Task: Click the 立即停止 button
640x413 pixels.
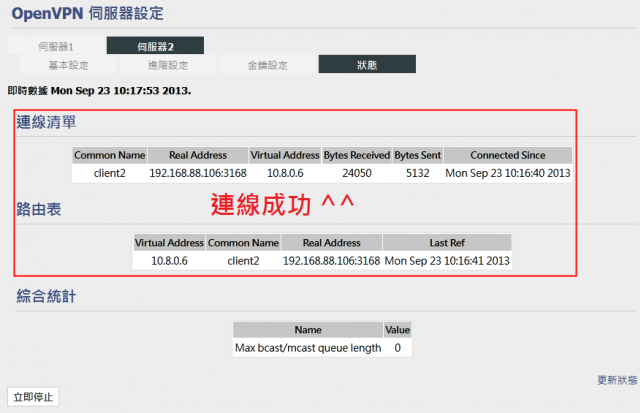Action: 33,397
